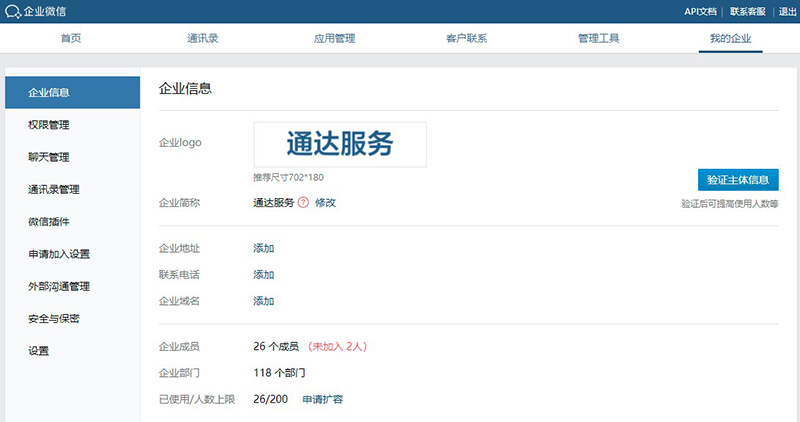Click 添加 next to 企业域名
Image resolution: width=800 pixels, height=422 pixels.
[264, 301]
